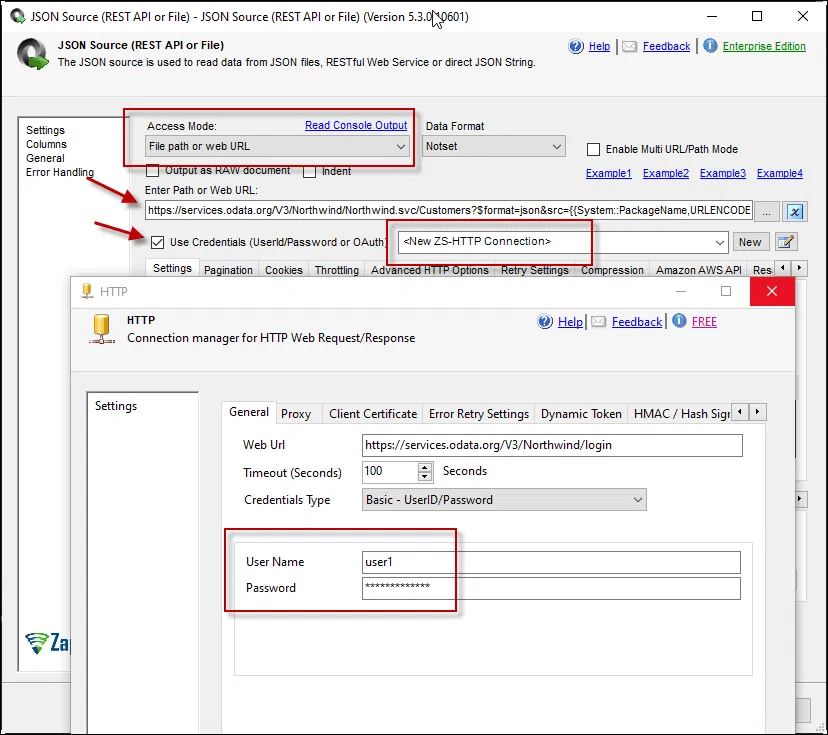Switch to the Pagination tab

click(229, 269)
